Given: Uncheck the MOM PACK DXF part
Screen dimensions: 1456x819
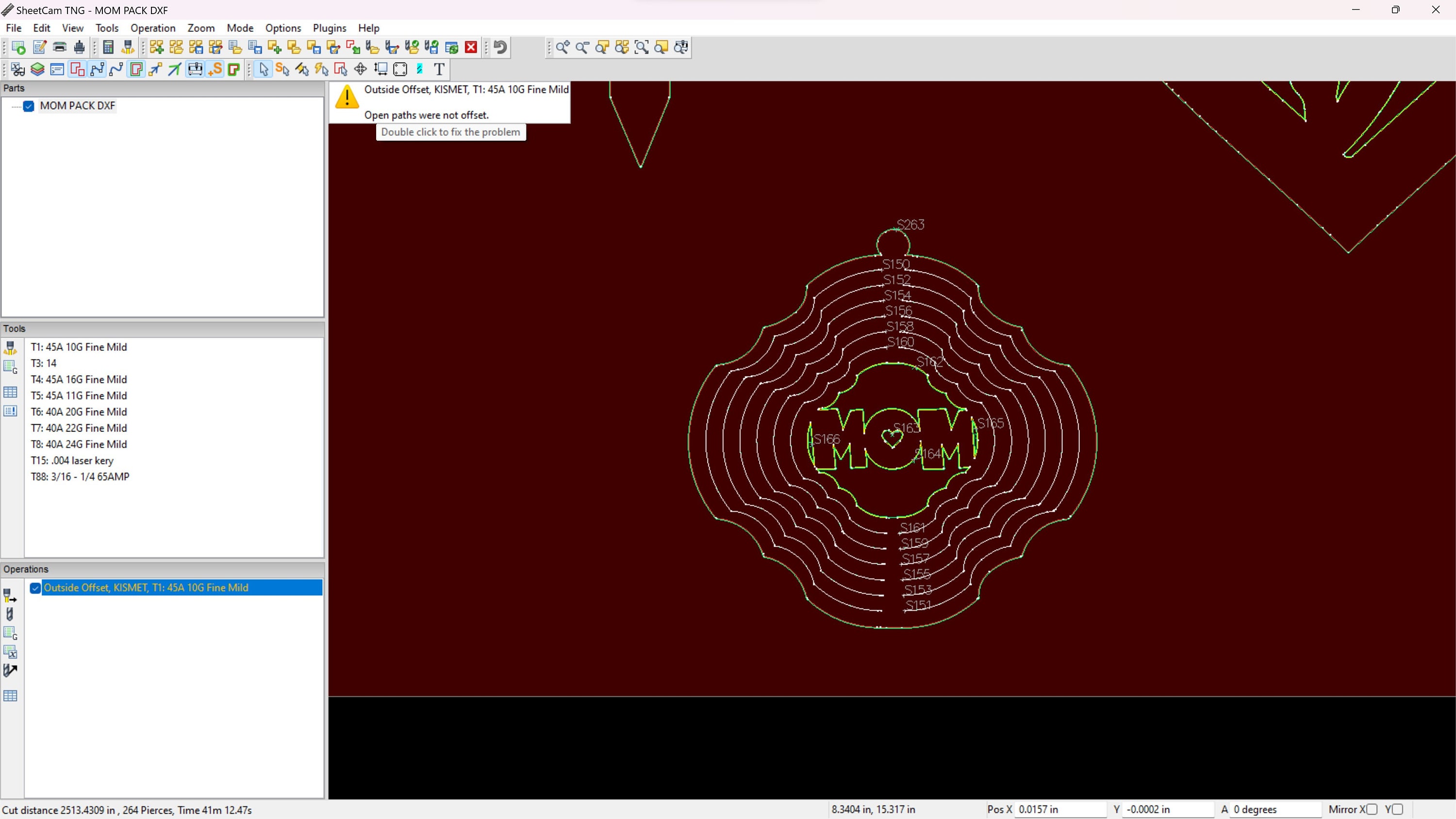Looking at the screenshot, I should tap(28, 106).
